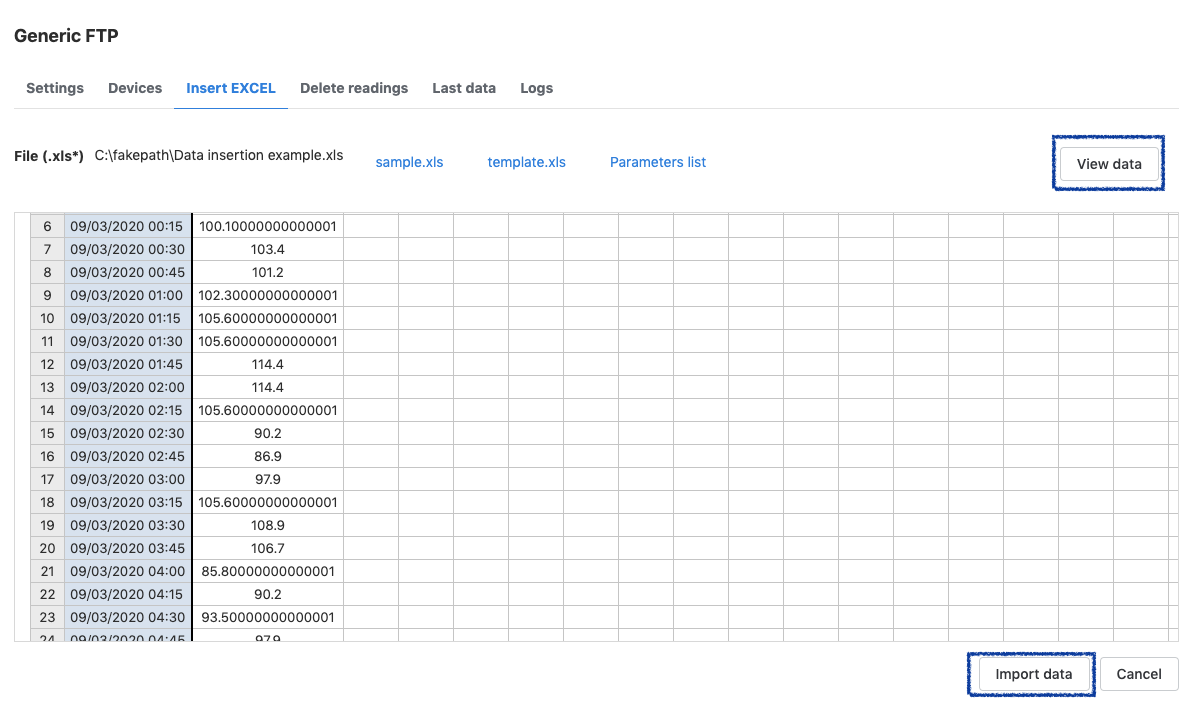Click the cell containing 108.9
Screen dimensions: 1185x705
click(268, 525)
